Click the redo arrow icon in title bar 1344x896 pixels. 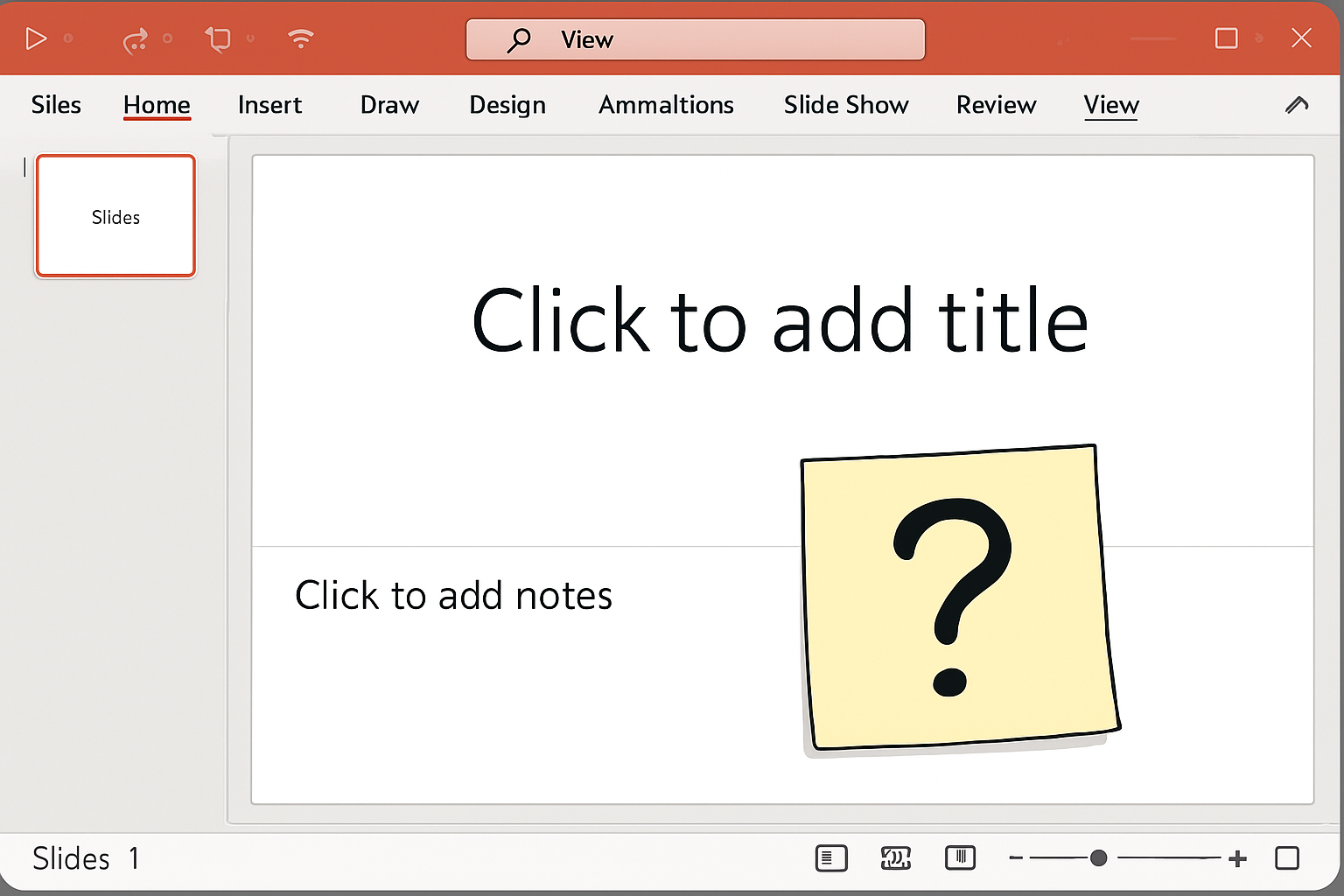click(x=135, y=40)
